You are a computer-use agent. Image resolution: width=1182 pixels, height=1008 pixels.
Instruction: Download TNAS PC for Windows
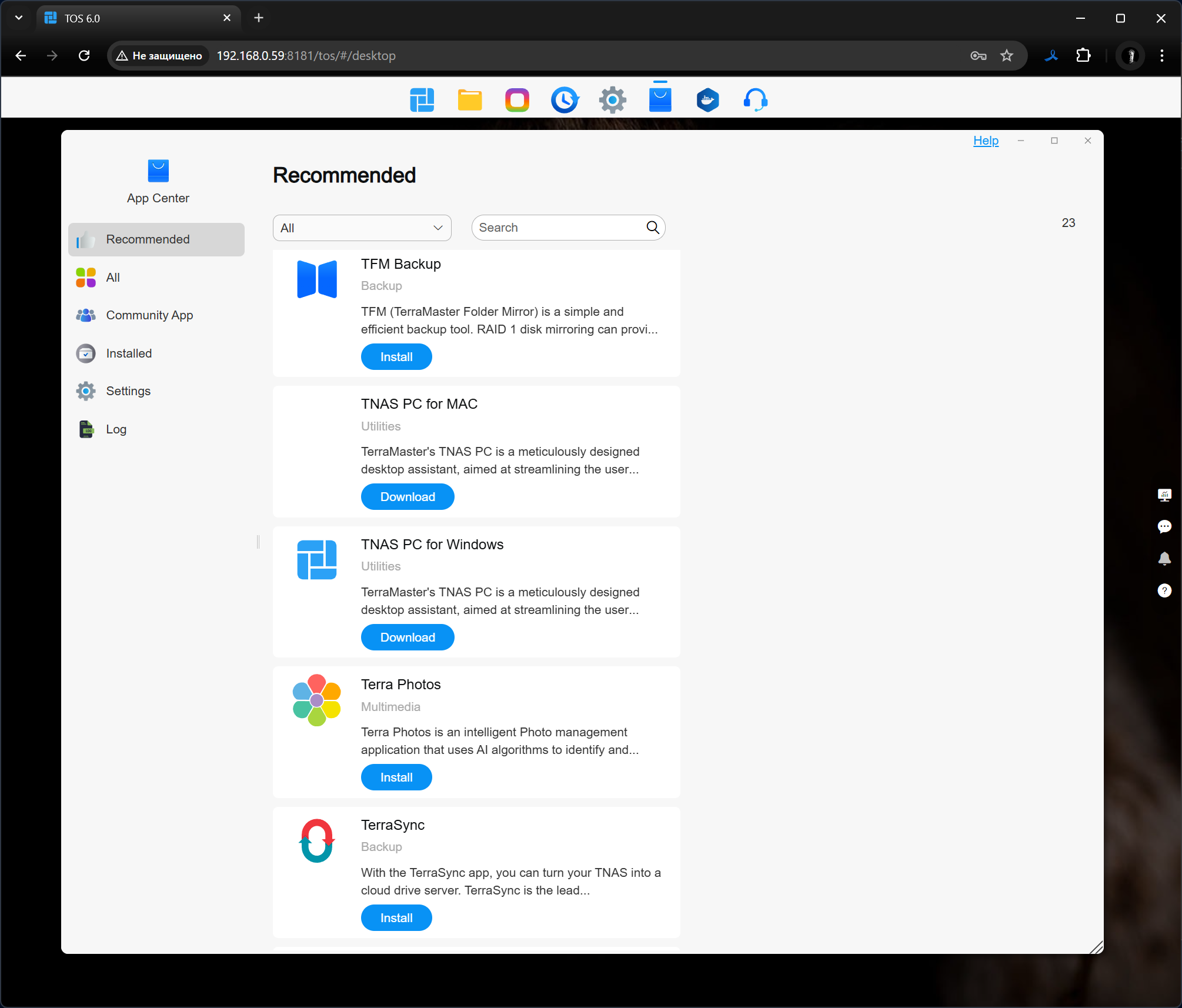pyautogui.click(x=407, y=637)
